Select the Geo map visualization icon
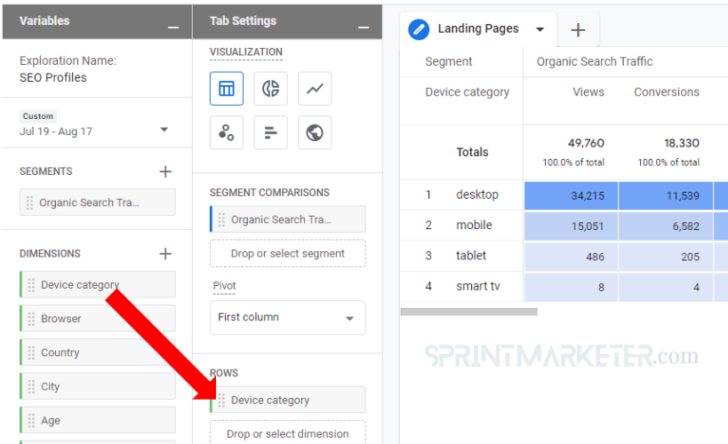 click(314, 132)
